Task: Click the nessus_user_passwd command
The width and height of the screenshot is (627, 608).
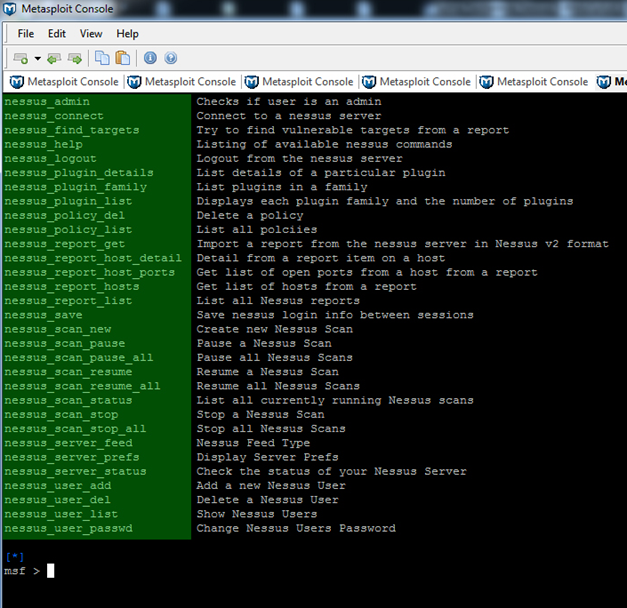Action: coord(68,528)
